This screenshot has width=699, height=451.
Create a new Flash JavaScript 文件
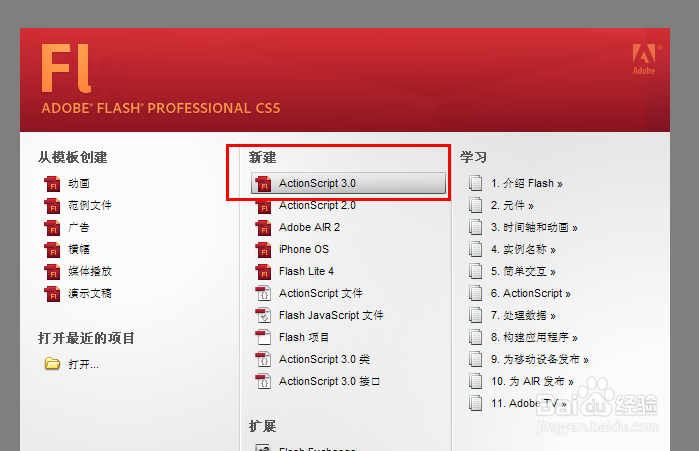point(331,315)
